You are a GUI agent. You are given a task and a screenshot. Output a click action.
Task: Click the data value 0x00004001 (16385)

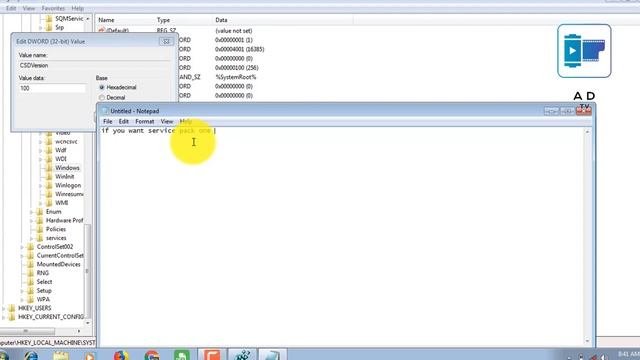tap(240, 49)
